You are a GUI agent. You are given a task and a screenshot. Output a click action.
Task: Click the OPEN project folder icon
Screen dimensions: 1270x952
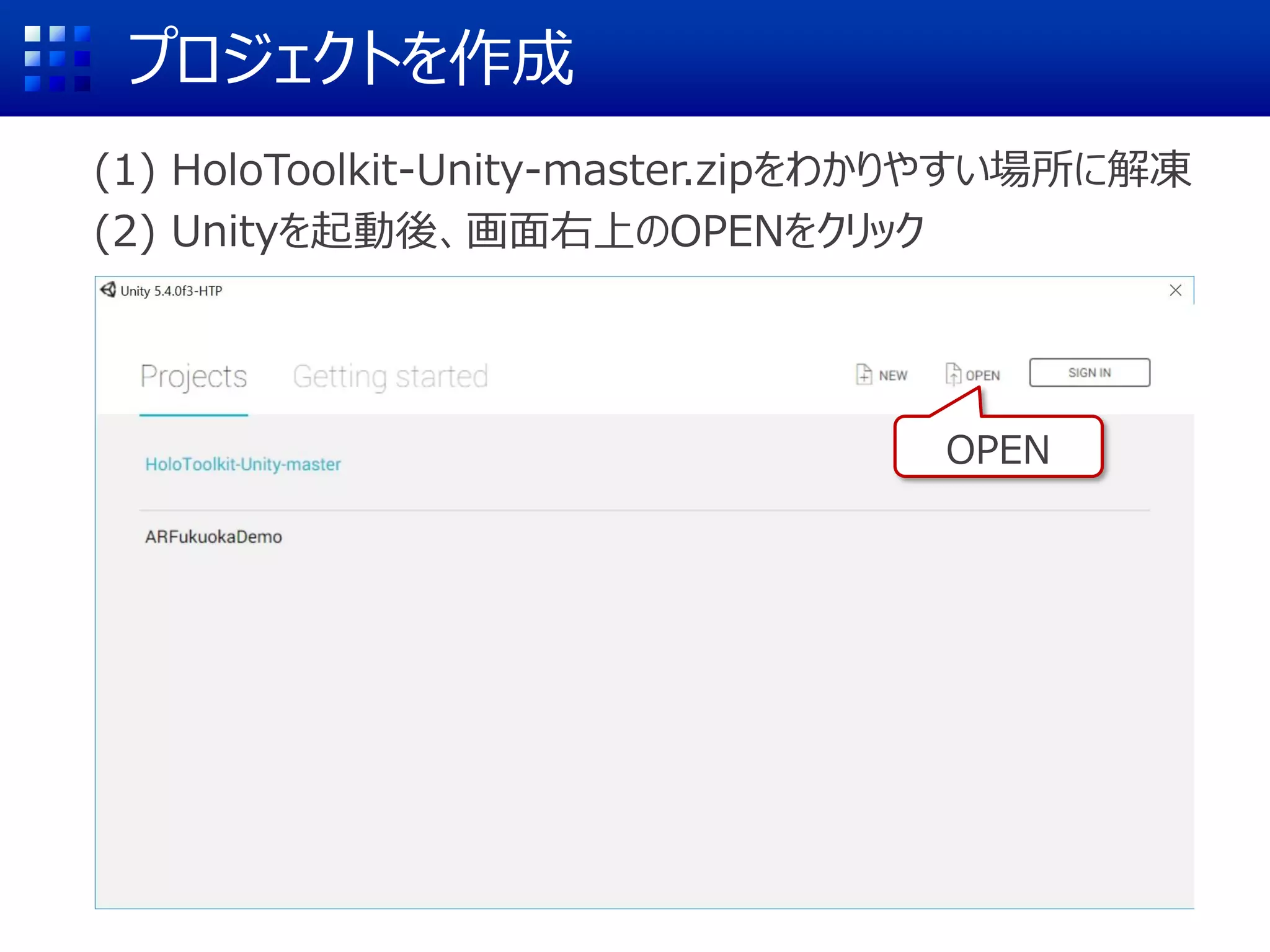(x=953, y=374)
